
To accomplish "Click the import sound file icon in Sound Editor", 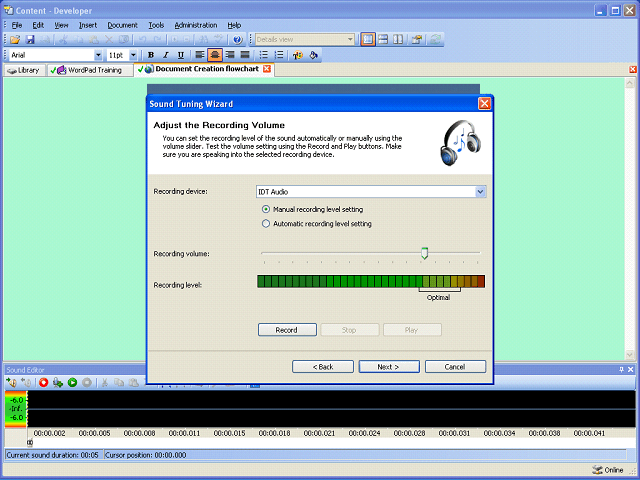I will point(11,382).
